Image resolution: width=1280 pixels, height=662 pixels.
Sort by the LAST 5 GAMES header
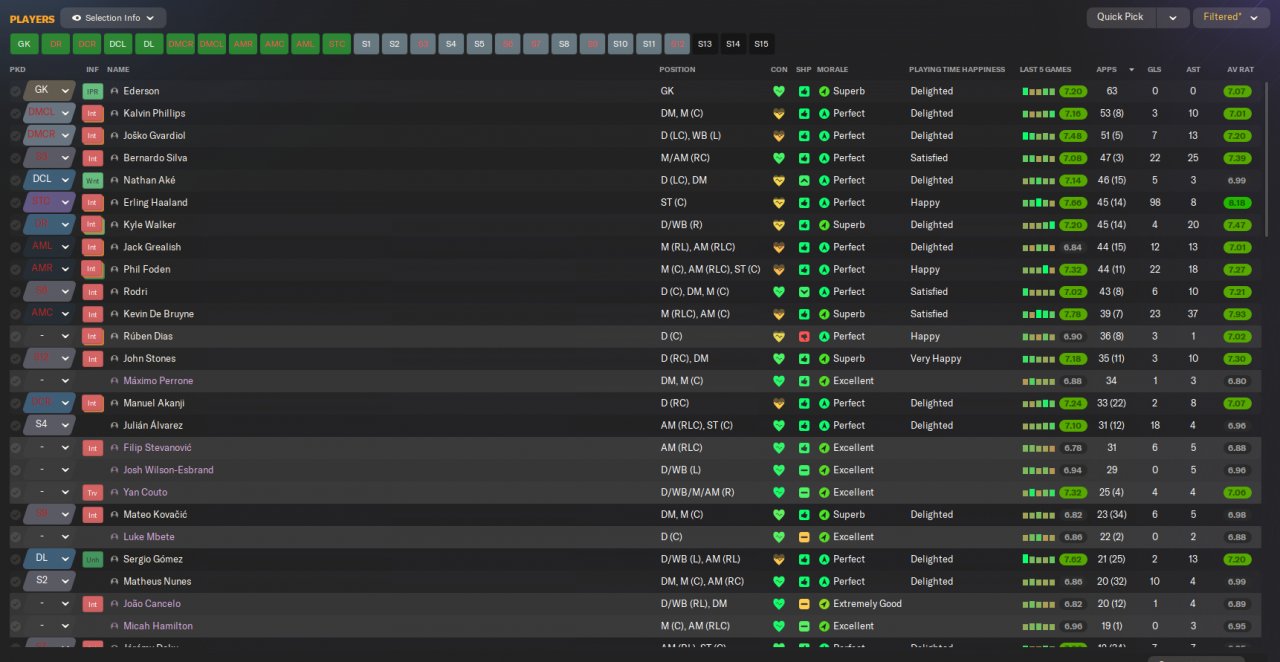tap(1045, 70)
